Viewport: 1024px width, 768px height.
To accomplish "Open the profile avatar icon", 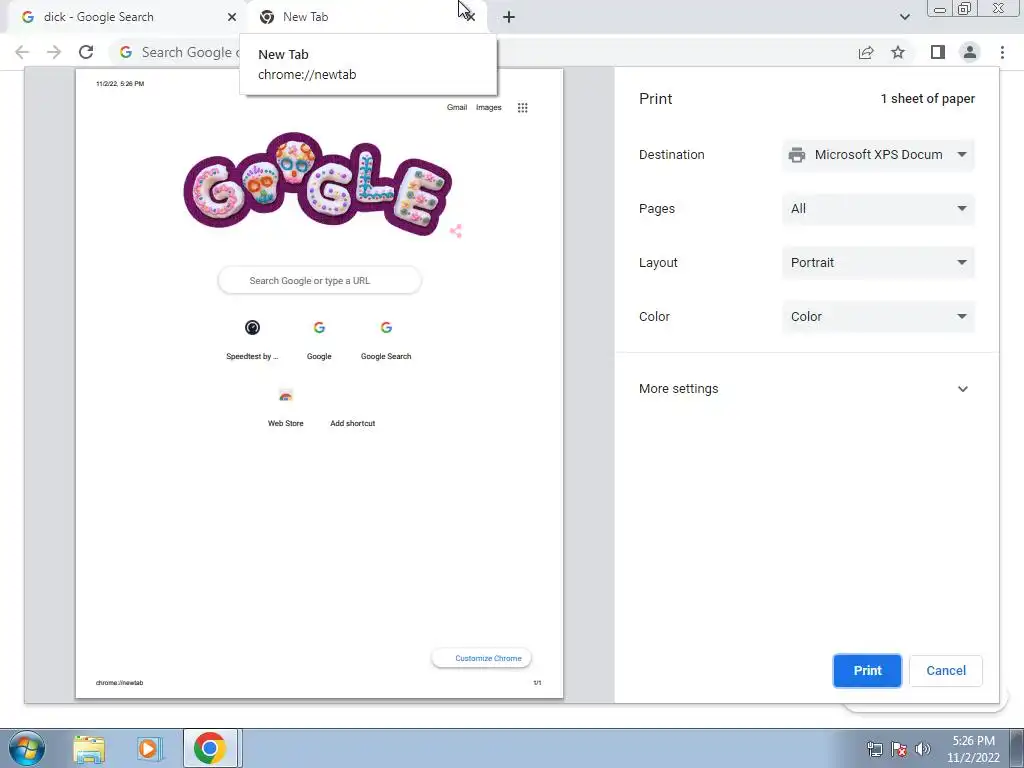I will [970, 52].
